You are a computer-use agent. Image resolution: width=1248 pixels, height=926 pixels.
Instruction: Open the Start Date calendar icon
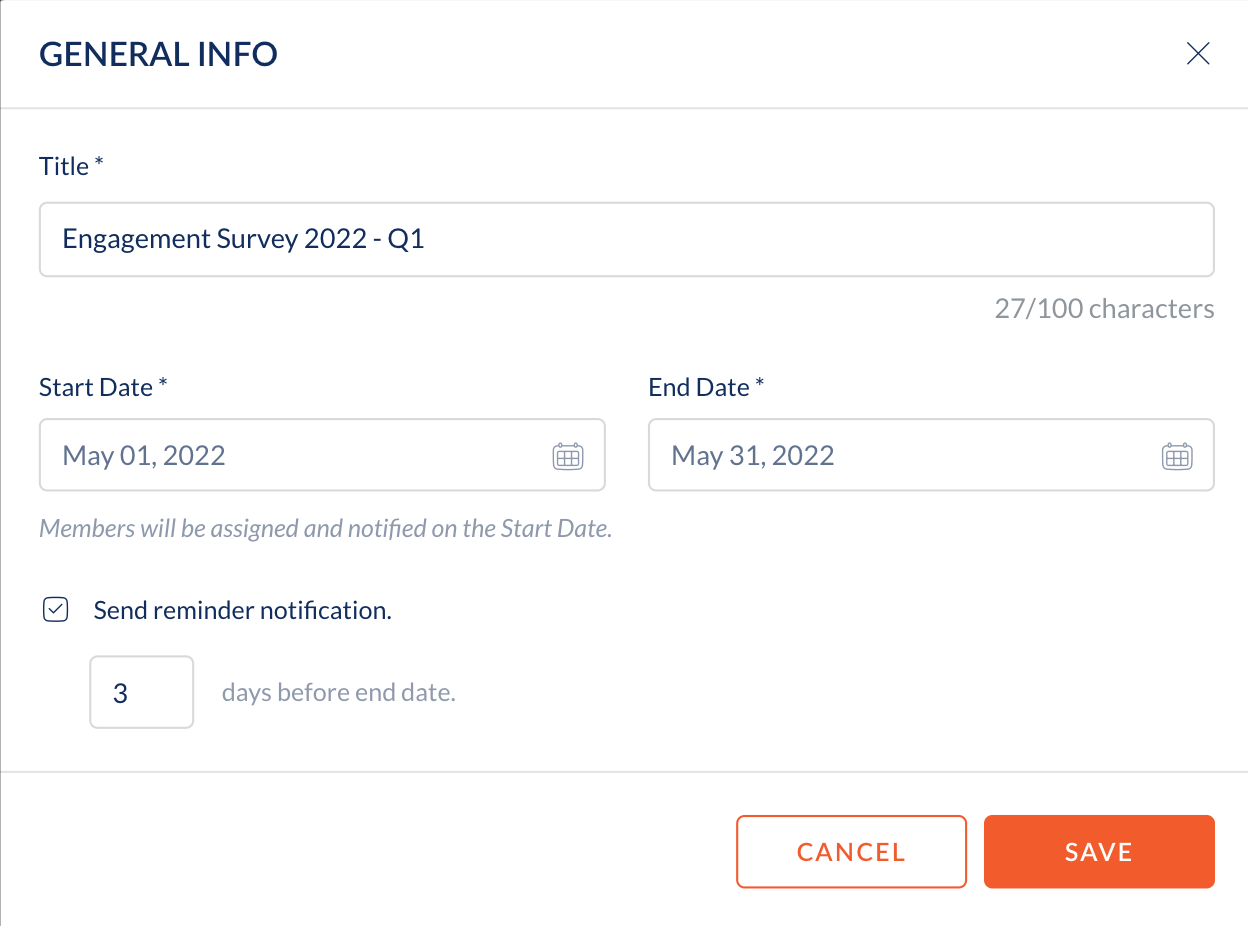coord(568,456)
